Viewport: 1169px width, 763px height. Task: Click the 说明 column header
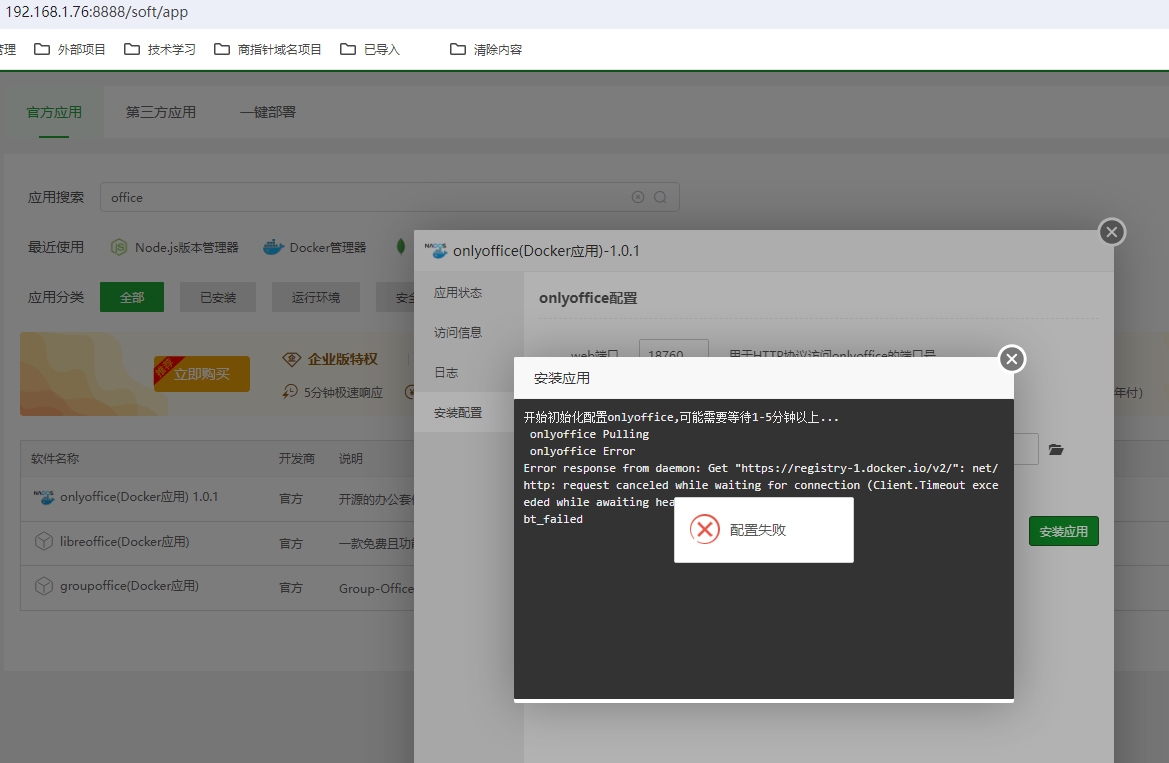coord(350,459)
